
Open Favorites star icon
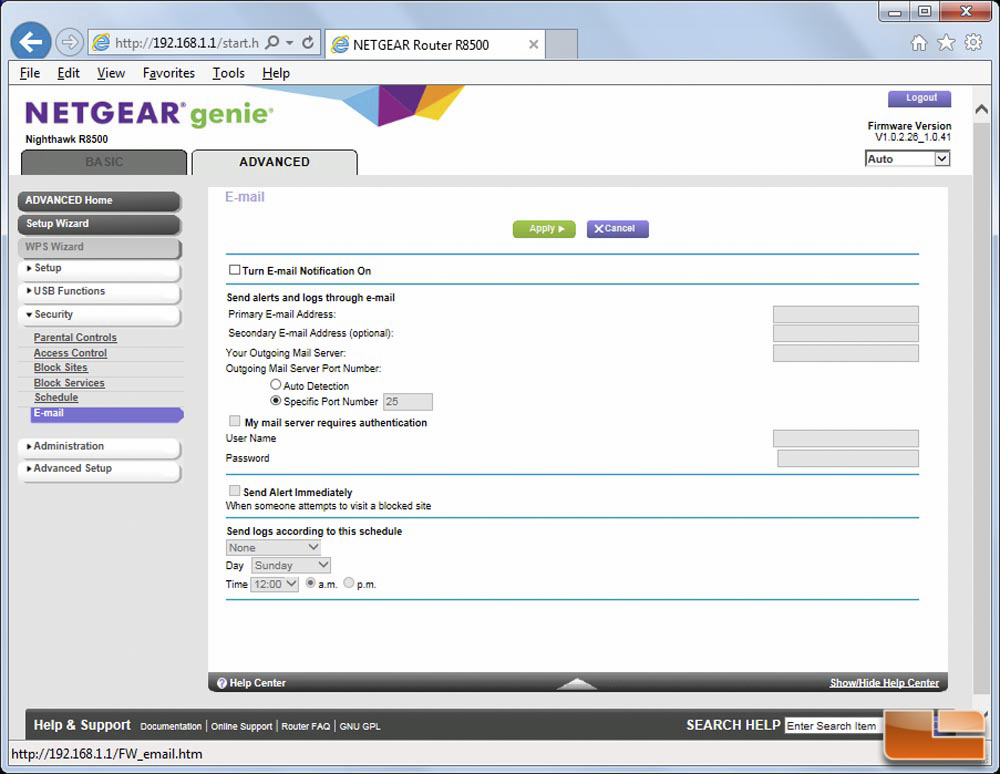pyautogui.click(x=946, y=43)
